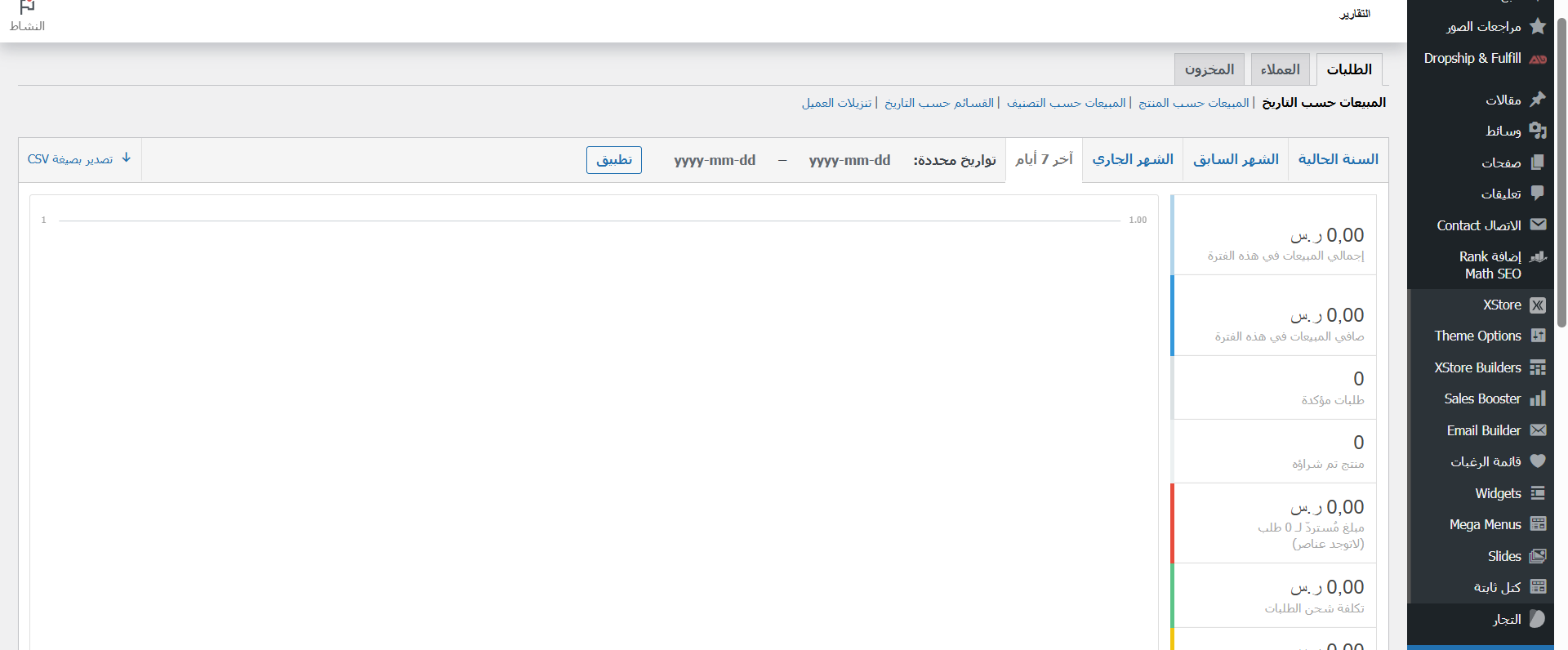
Task: Click the star icon beside مراجعات الصور
Action: (x=1538, y=26)
